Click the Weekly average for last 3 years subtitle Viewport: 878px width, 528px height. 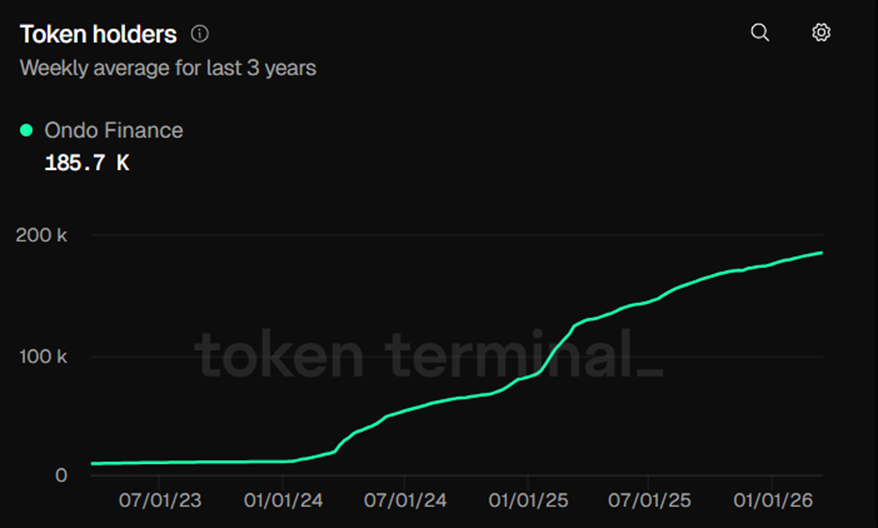(x=168, y=69)
